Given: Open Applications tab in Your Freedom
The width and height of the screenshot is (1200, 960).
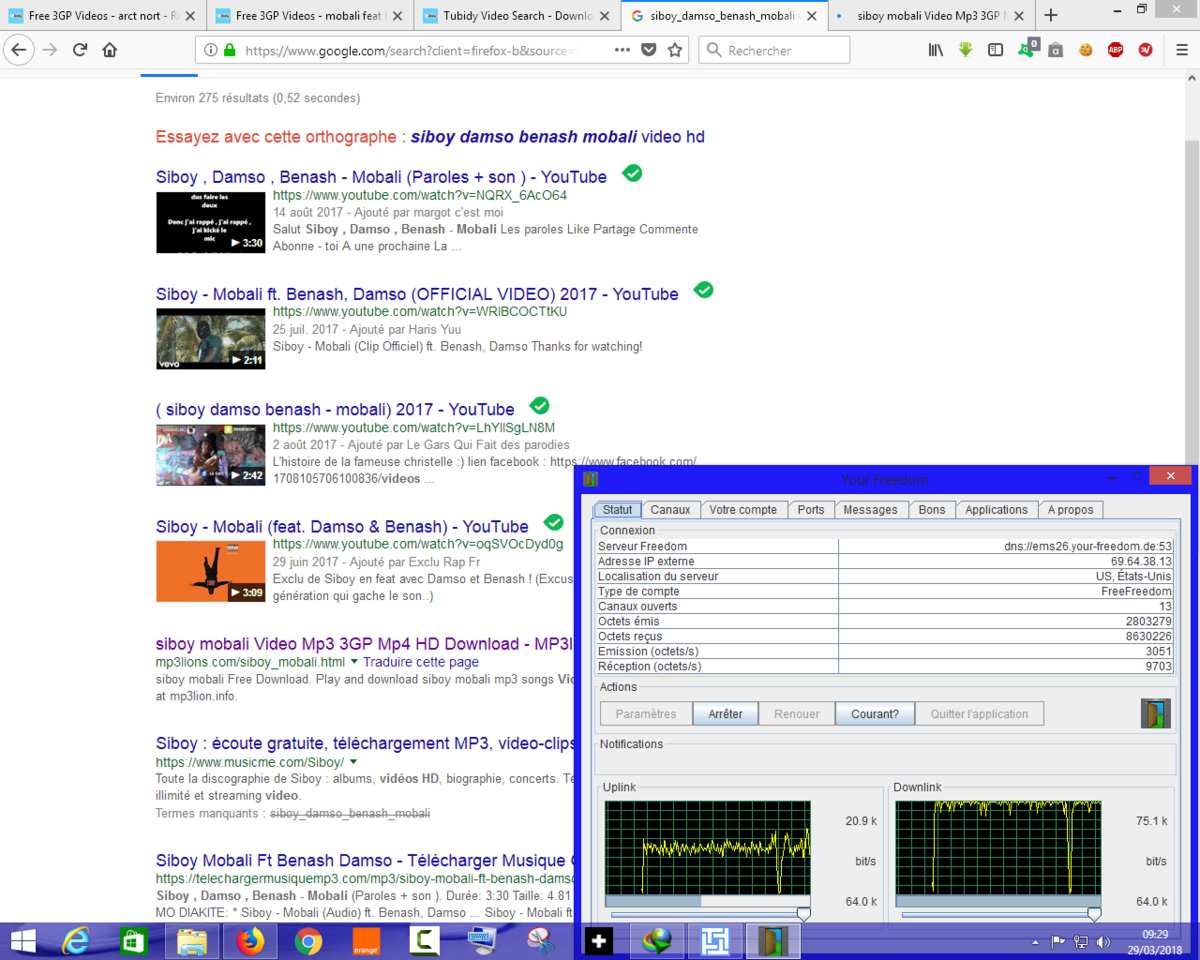Looking at the screenshot, I should pyautogui.click(x=996, y=510).
